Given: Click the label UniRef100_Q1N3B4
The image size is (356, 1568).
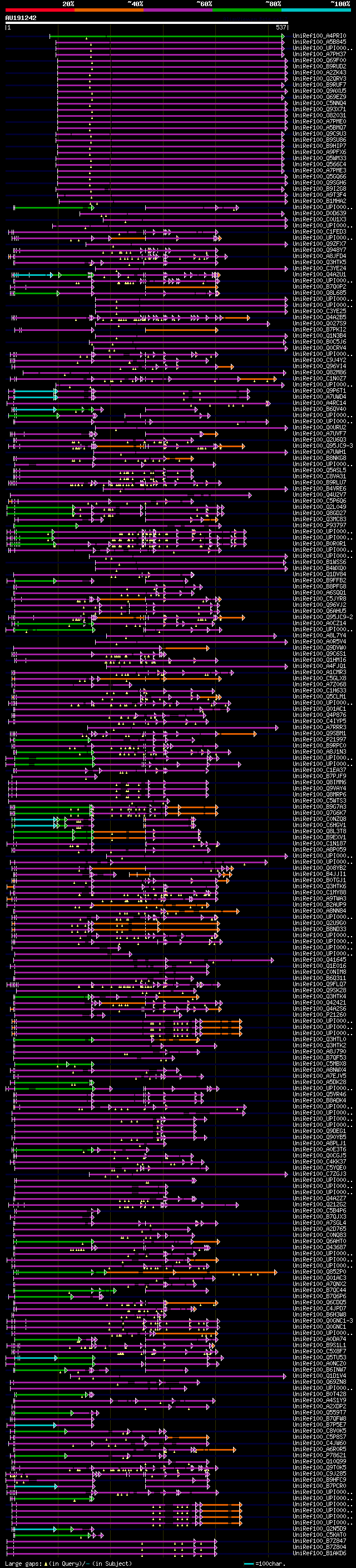Looking at the screenshot, I should 319,335.
